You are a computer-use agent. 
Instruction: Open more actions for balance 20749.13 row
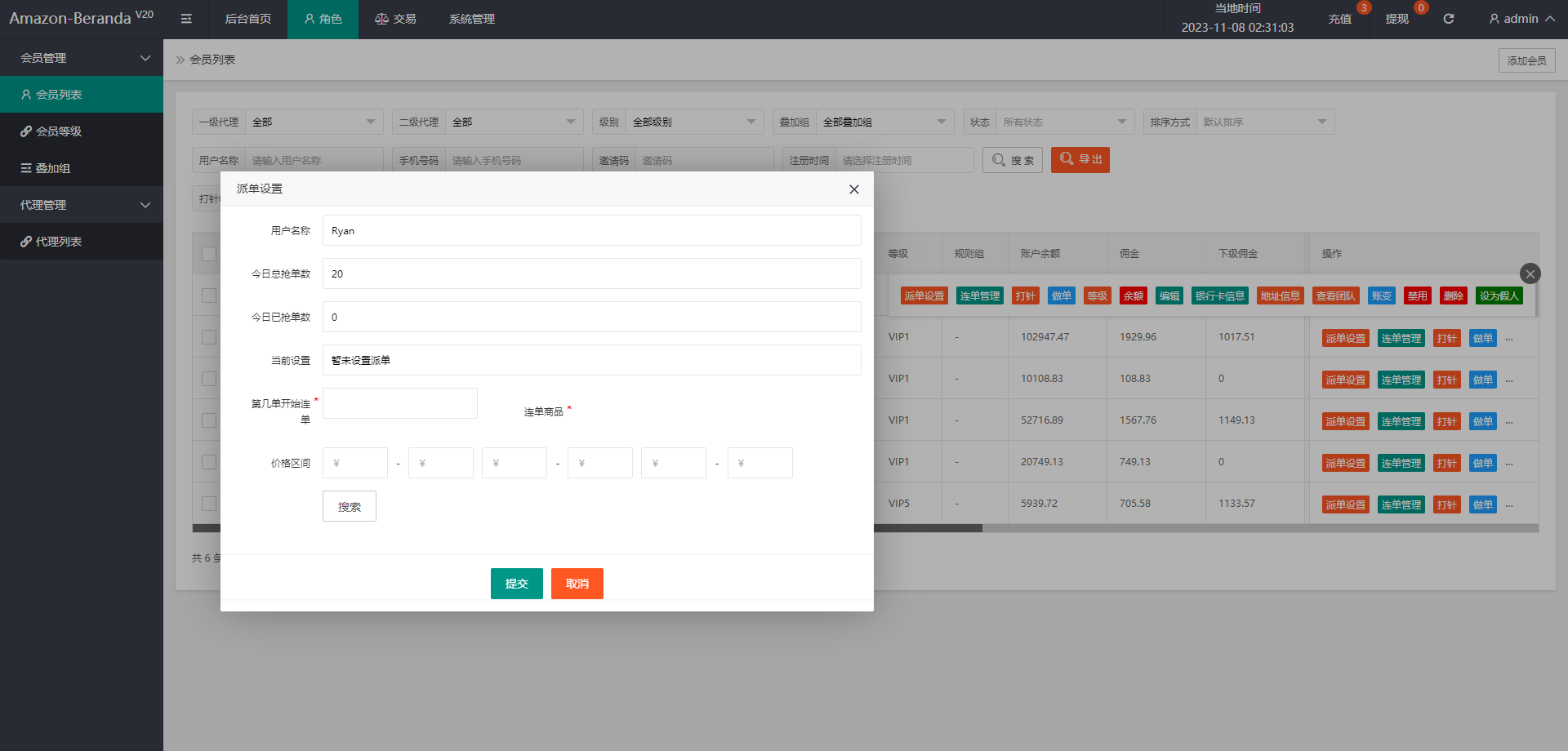1509,464
